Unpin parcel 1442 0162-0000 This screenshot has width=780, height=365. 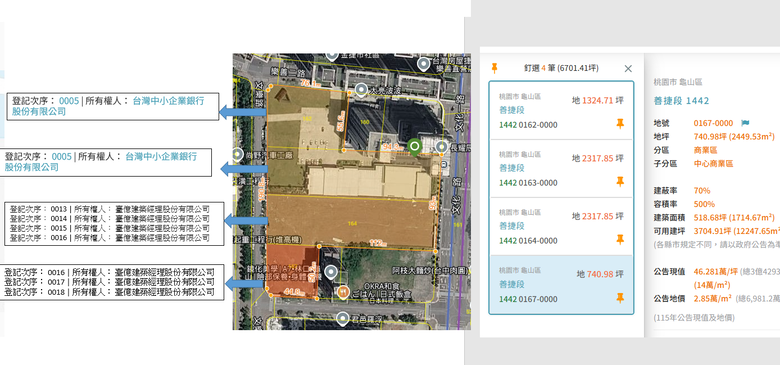click(620, 124)
